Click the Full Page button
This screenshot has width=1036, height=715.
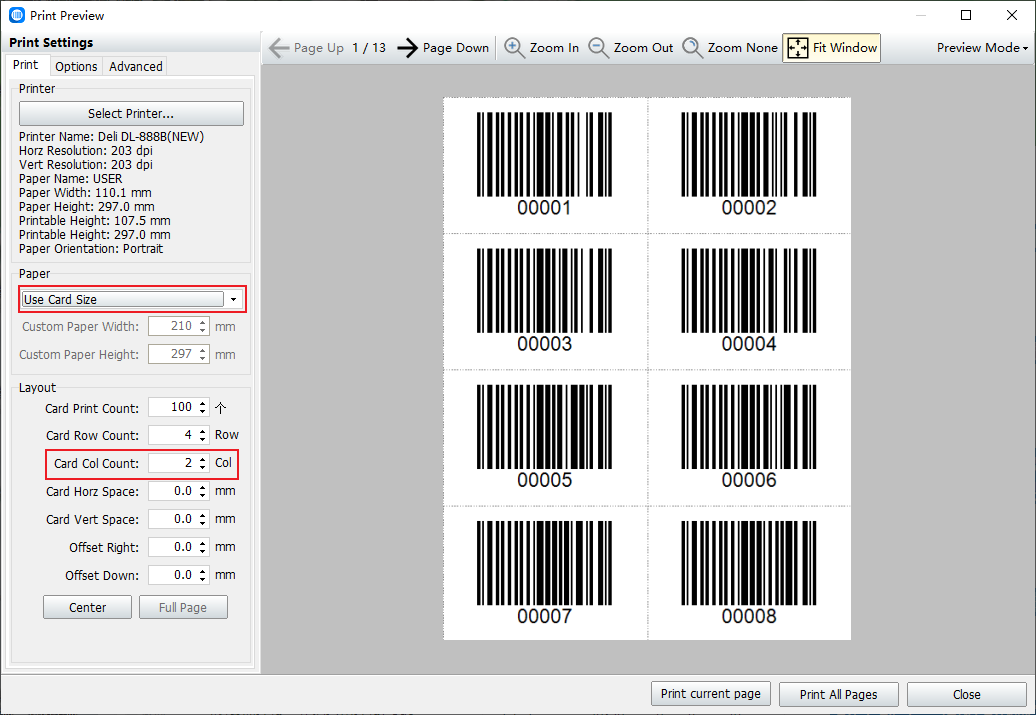tap(183, 607)
